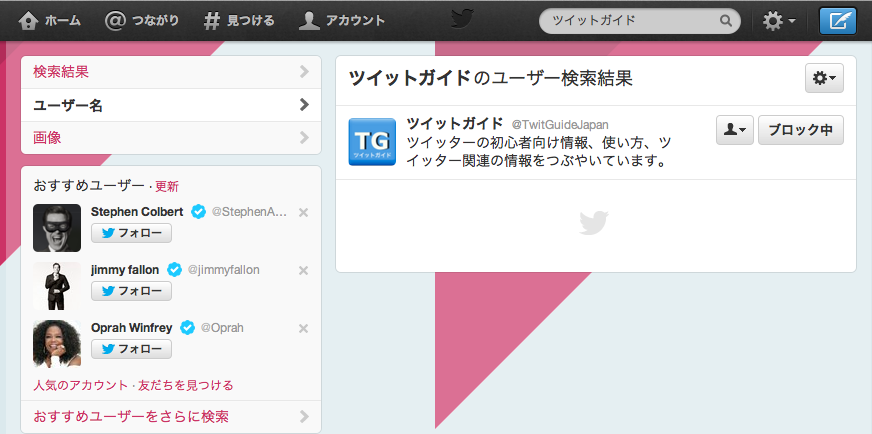Click jimmy fallon's verified badge
This screenshot has height=434, width=872.
point(175,270)
